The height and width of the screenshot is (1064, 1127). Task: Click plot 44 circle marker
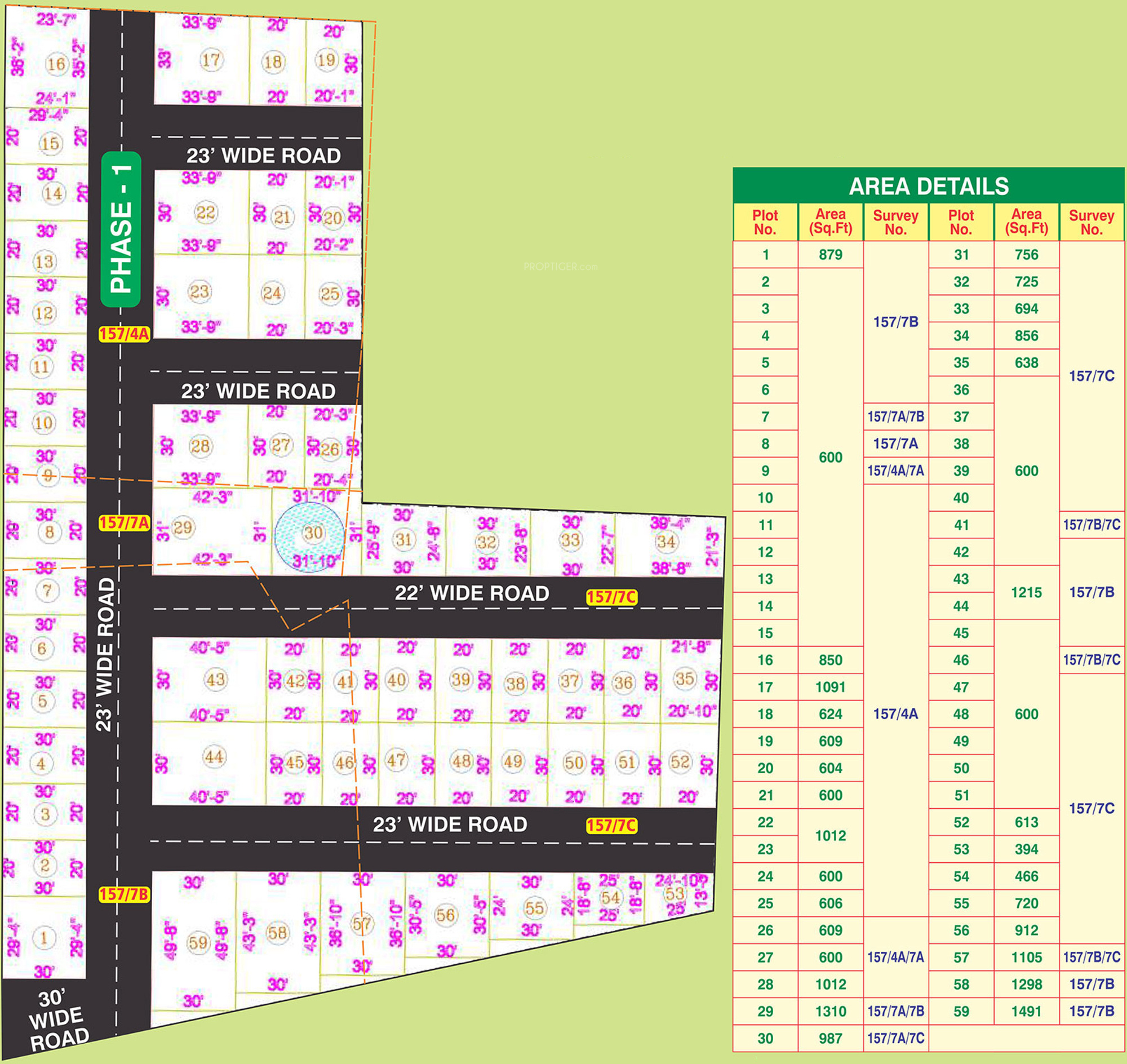coord(214,756)
